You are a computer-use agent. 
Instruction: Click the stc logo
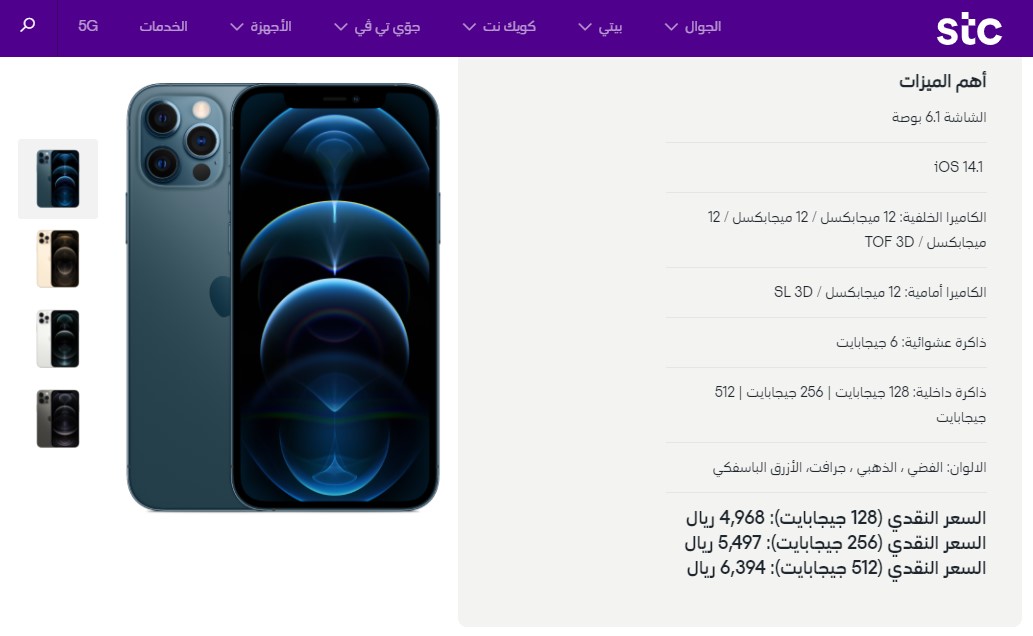pos(969,29)
